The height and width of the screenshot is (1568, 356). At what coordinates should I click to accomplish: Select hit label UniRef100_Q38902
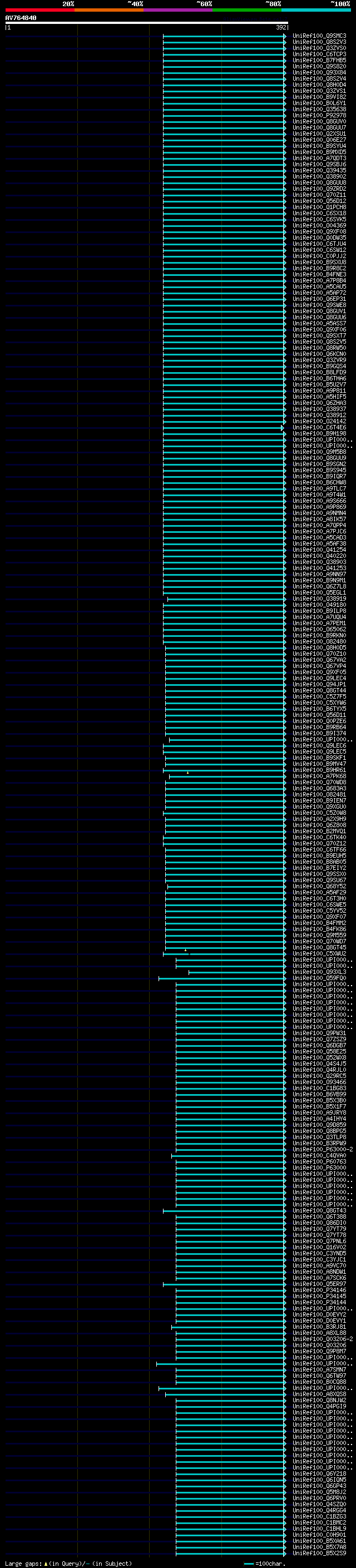pyautogui.click(x=319, y=176)
